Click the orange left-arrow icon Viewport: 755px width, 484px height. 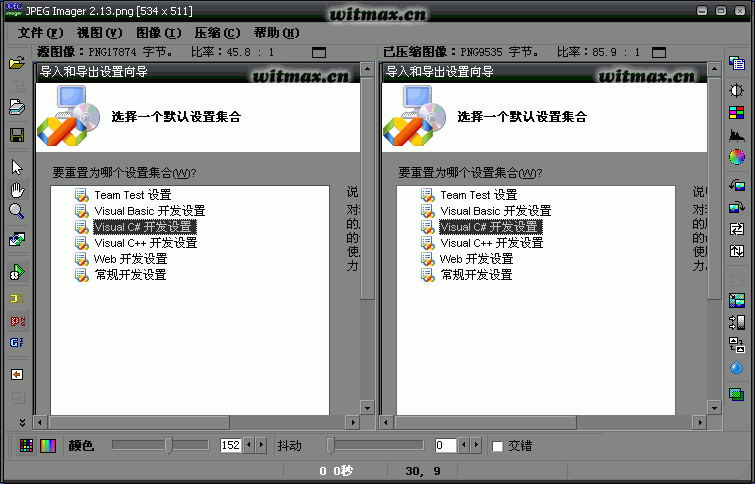[17, 375]
